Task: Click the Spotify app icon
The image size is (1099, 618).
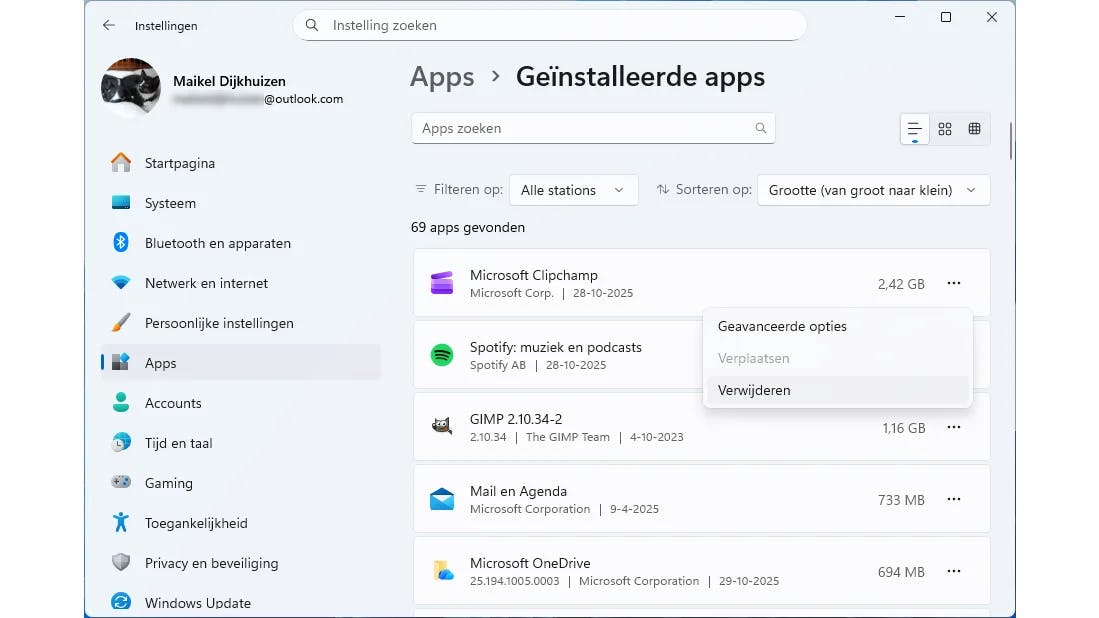Action: (442, 356)
